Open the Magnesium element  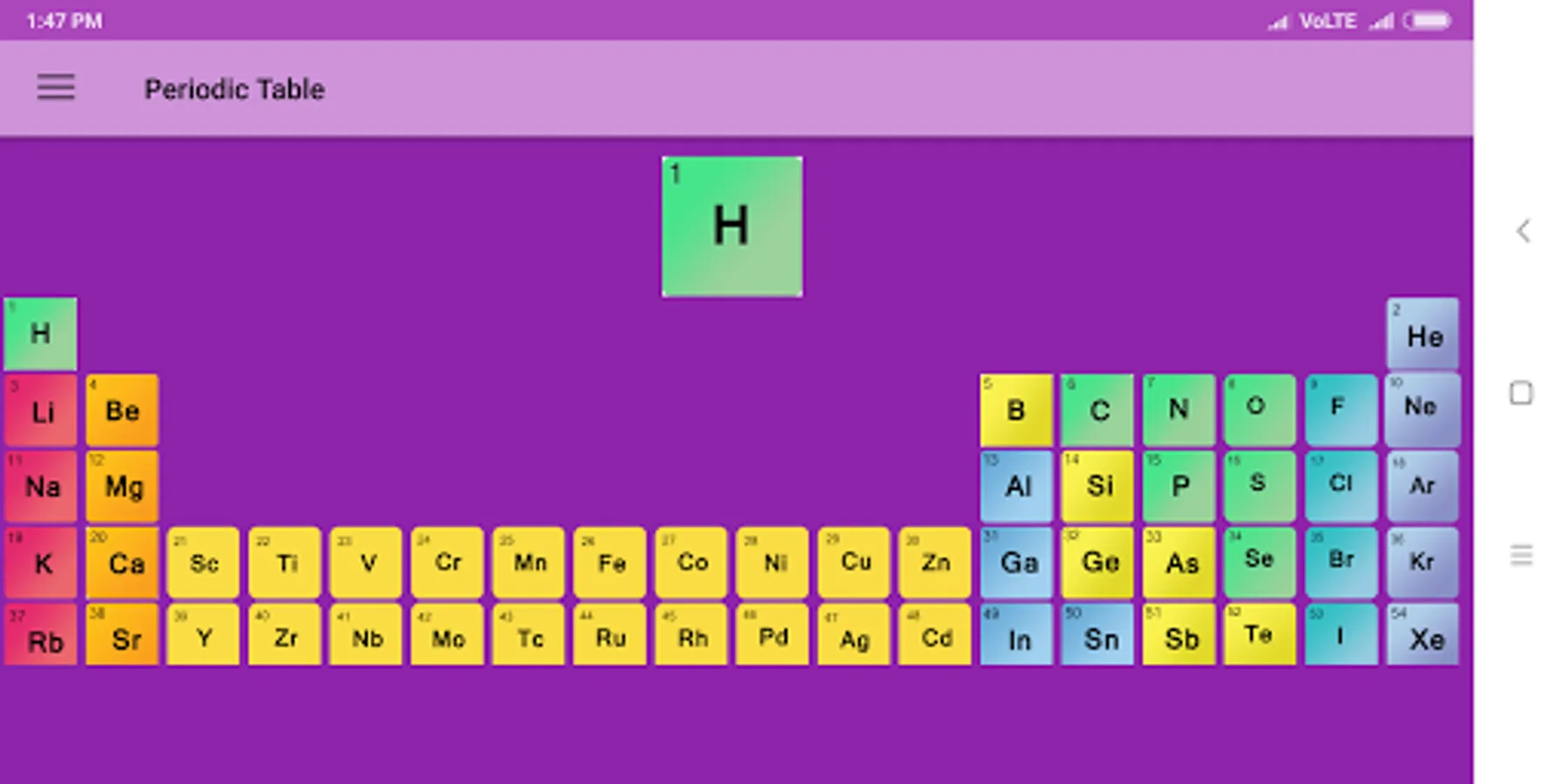[x=121, y=486]
